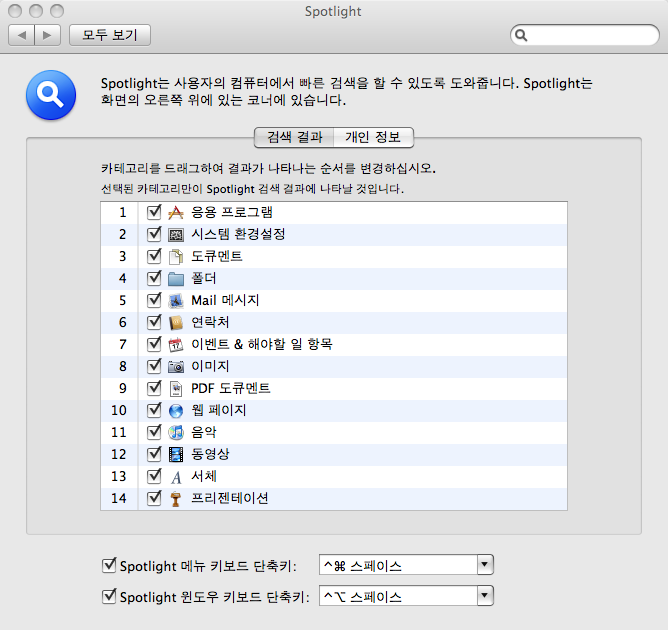Uncheck the 시스템 환경설정 checkbox
The image size is (668, 630).
tap(154, 234)
